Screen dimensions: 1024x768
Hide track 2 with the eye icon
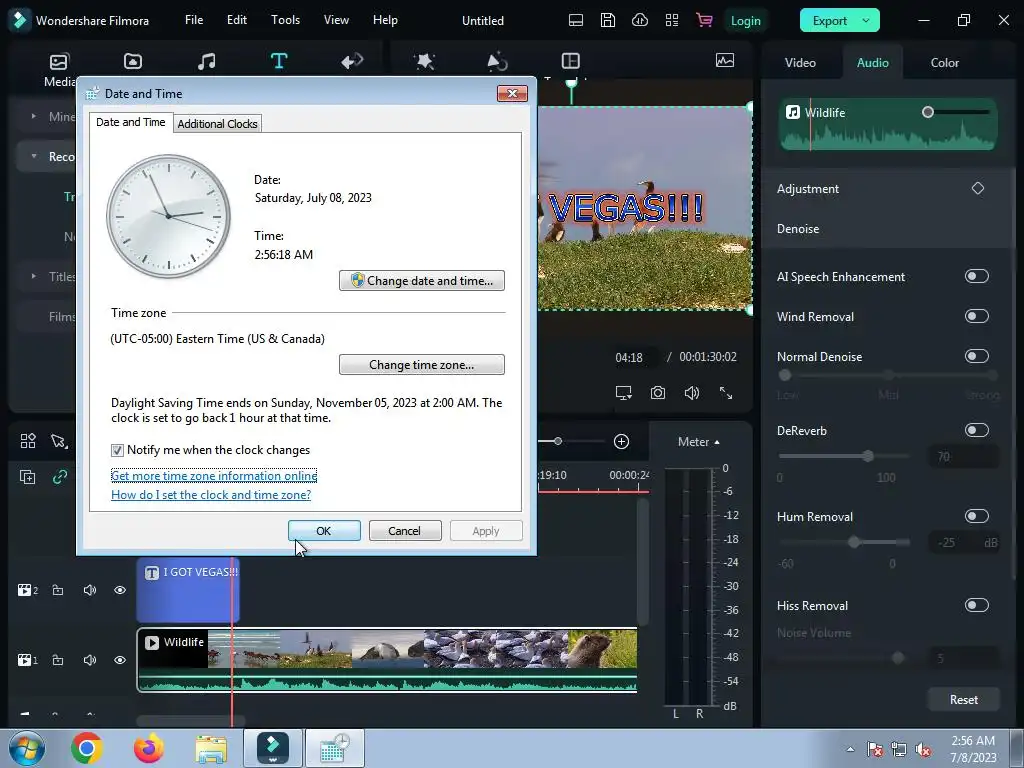[x=120, y=590]
